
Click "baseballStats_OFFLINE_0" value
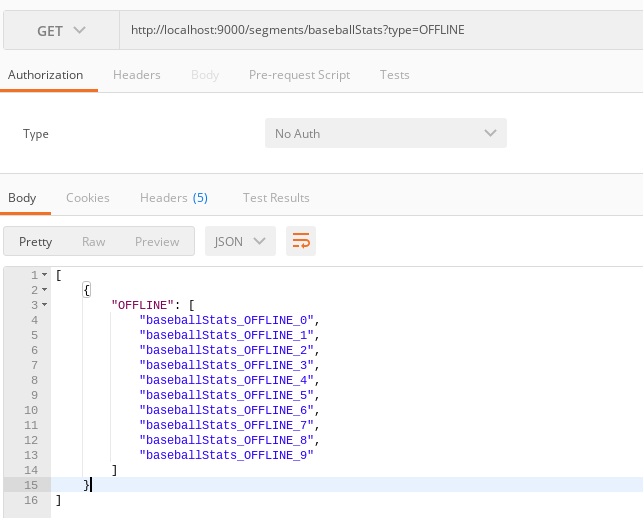pyautogui.click(x=226, y=320)
